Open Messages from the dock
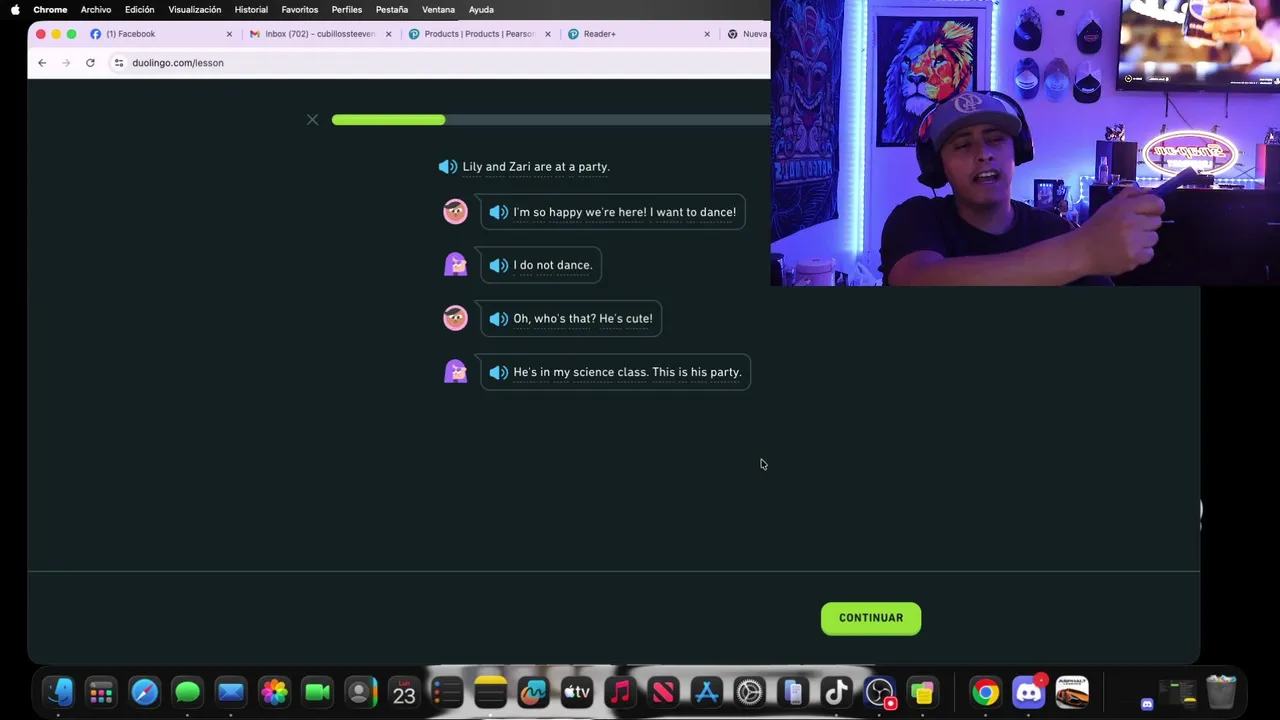 point(187,692)
